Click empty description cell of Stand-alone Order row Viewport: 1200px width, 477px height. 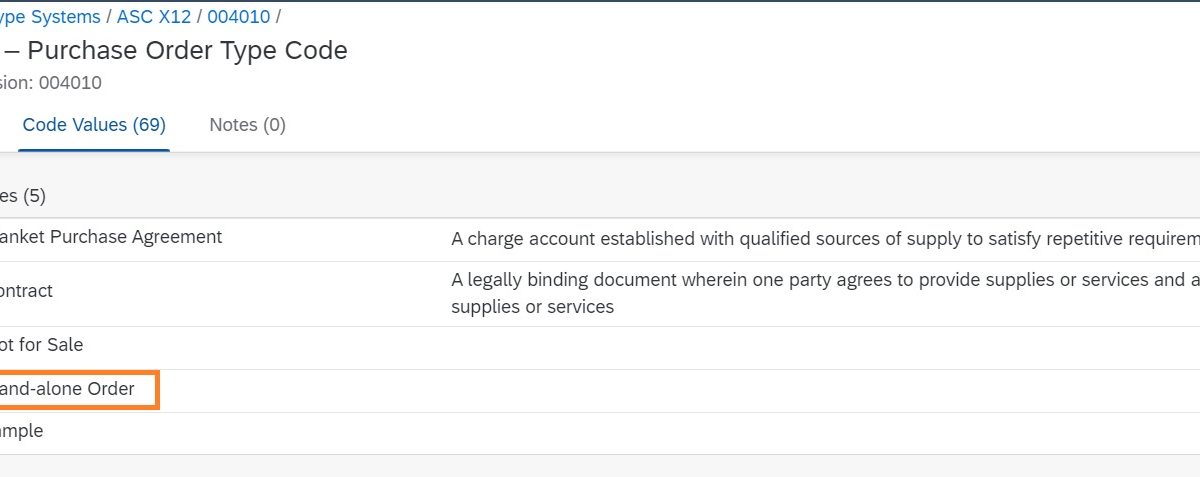[x=800, y=390]
